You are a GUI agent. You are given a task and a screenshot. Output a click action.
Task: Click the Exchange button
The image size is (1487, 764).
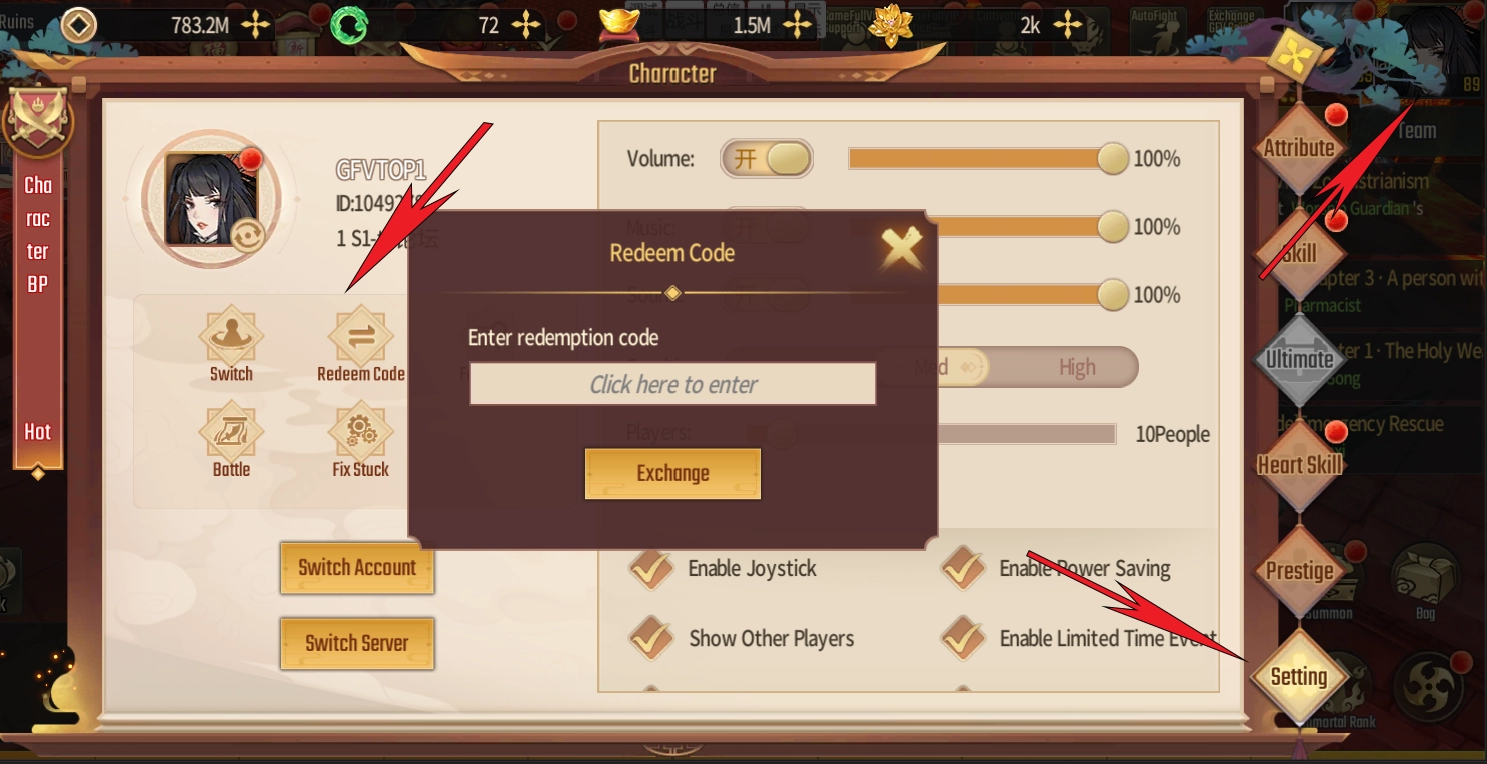[x=673, y=473]
